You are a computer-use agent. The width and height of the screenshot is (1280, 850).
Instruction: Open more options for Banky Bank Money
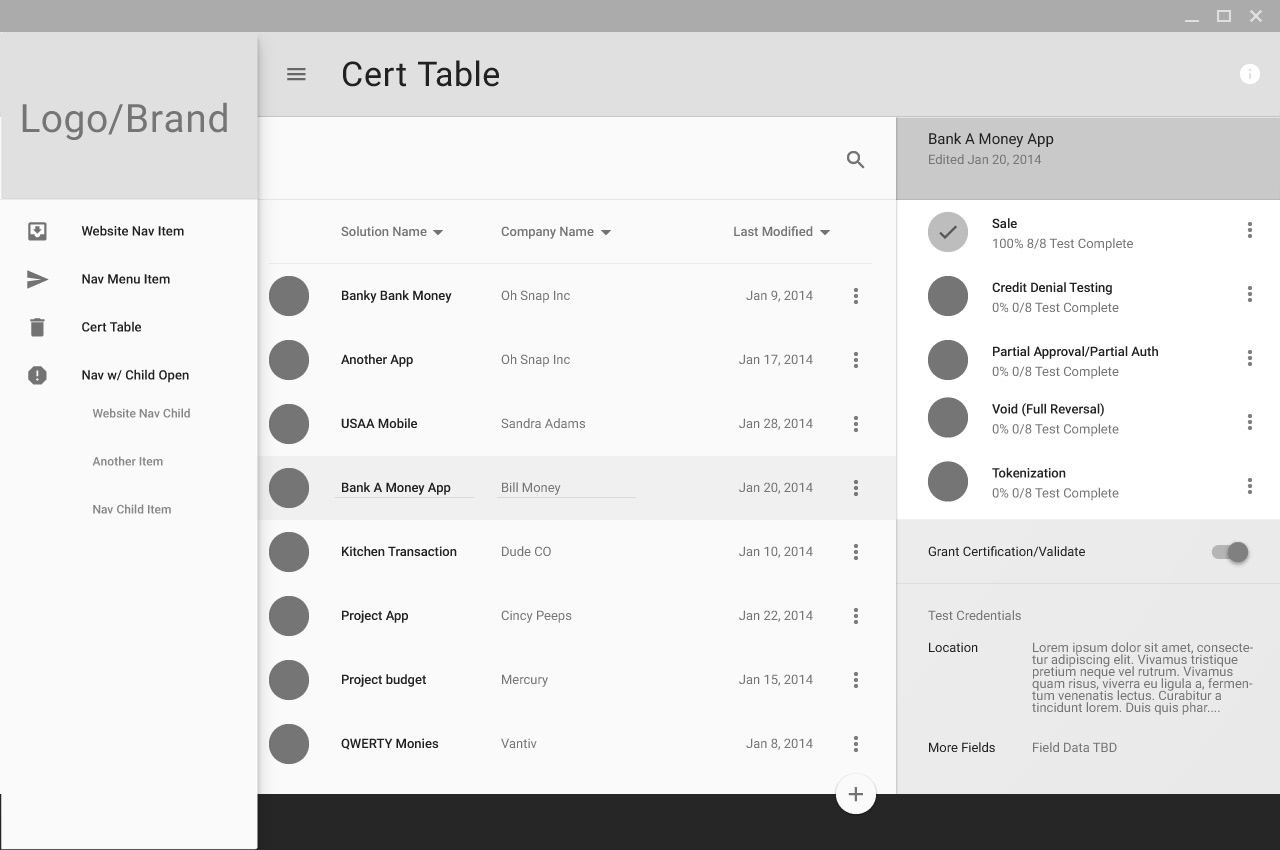[856, 296]
